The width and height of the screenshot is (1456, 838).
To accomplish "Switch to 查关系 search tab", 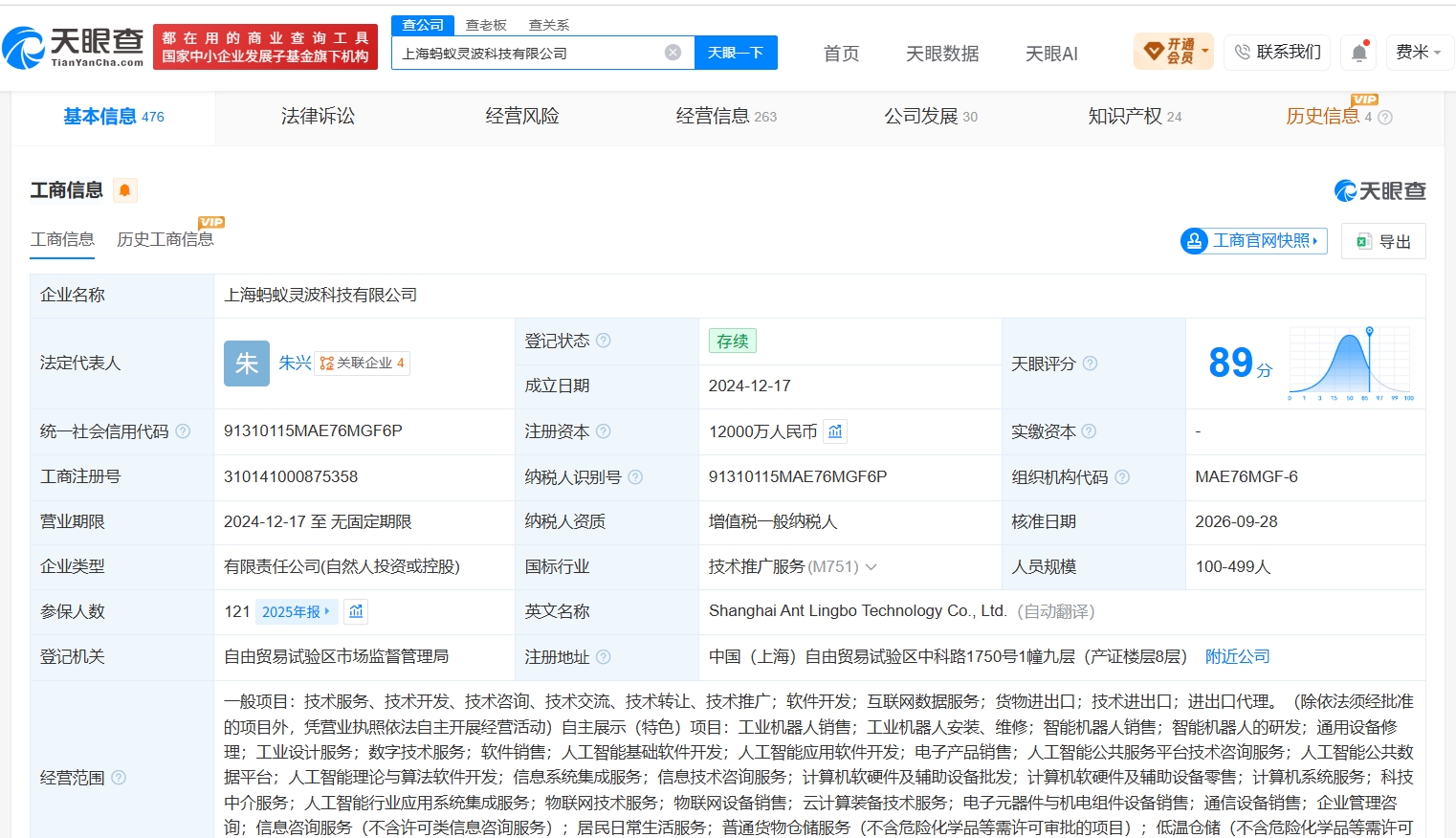I will click(549, 25).
